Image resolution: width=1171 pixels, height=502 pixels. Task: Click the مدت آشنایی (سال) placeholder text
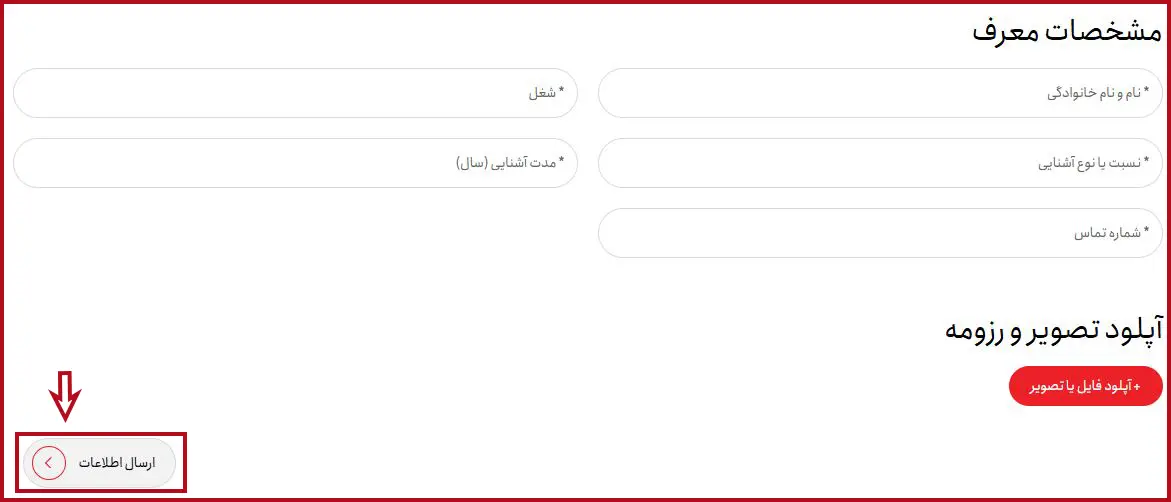510,163
